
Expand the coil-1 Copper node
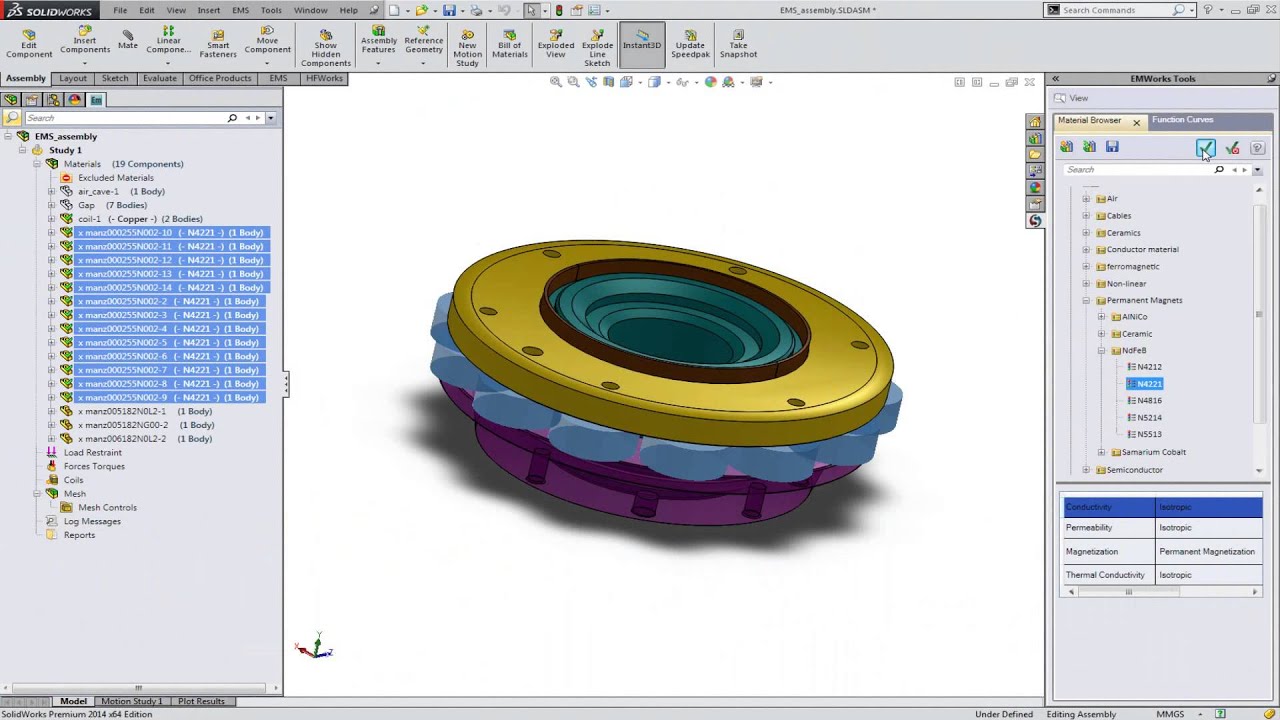(x=51, y=219)
